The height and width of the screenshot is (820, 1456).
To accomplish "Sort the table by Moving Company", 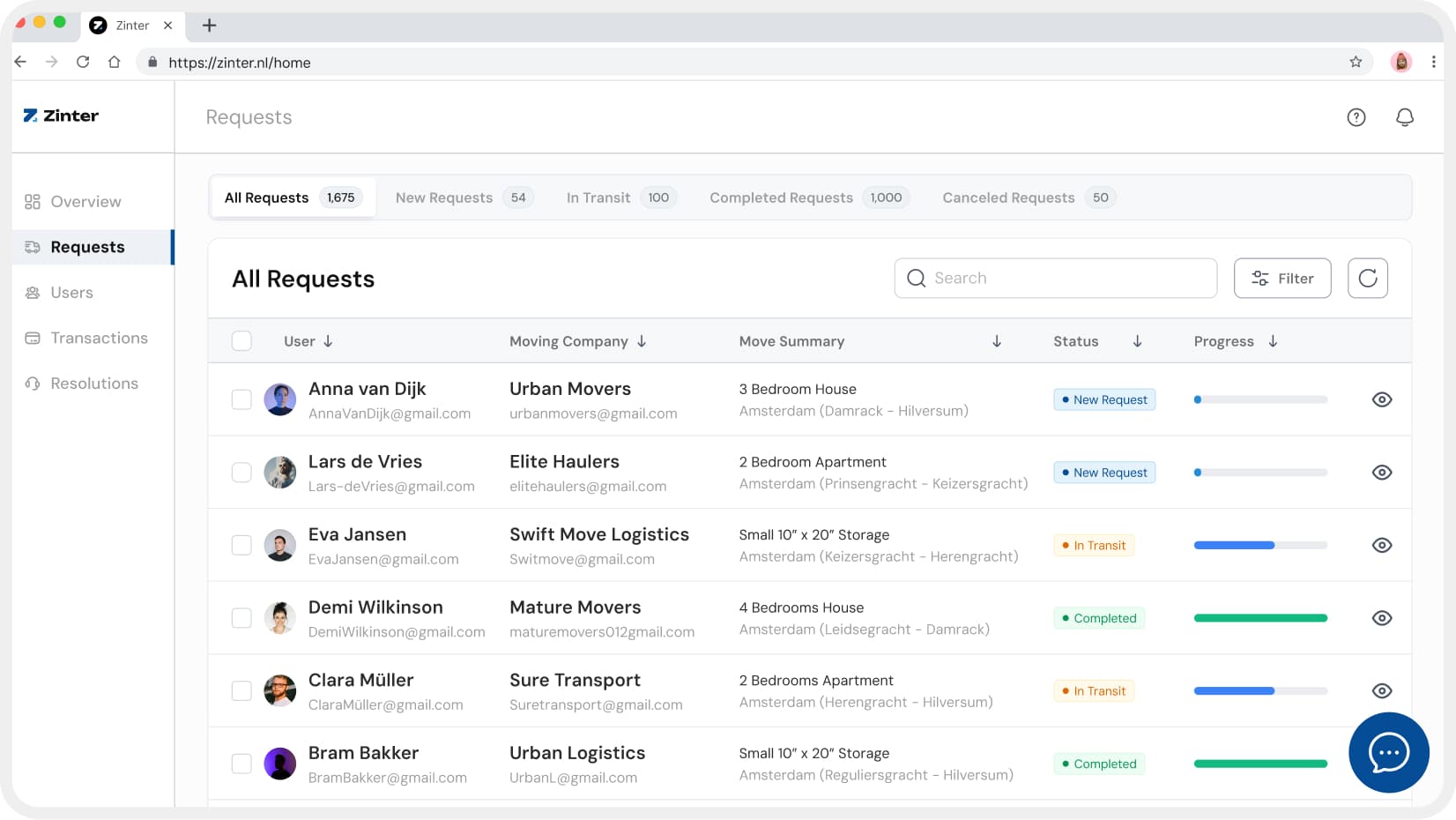I will click(642, 341).
